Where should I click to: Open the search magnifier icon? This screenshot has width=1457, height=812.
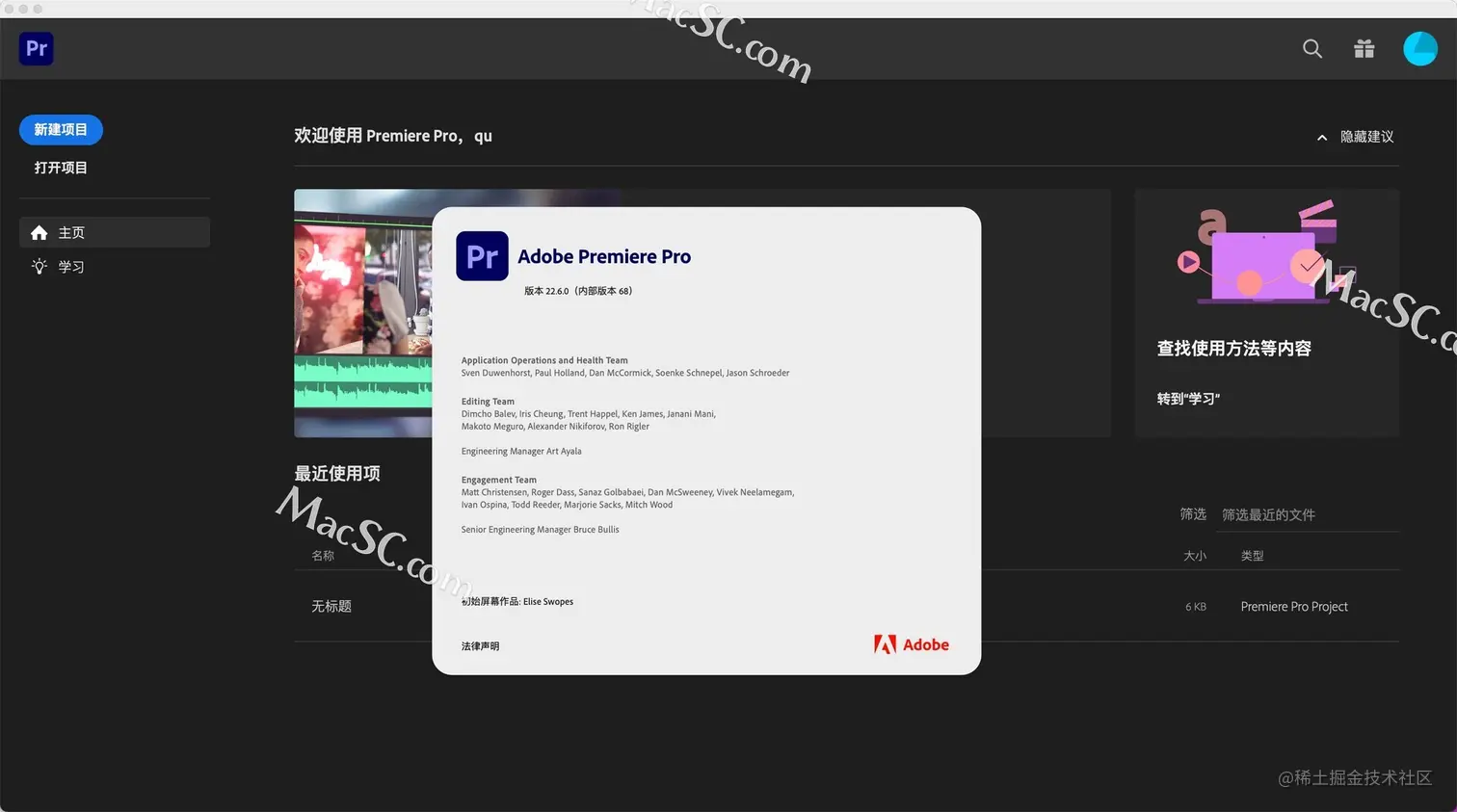1312,48
